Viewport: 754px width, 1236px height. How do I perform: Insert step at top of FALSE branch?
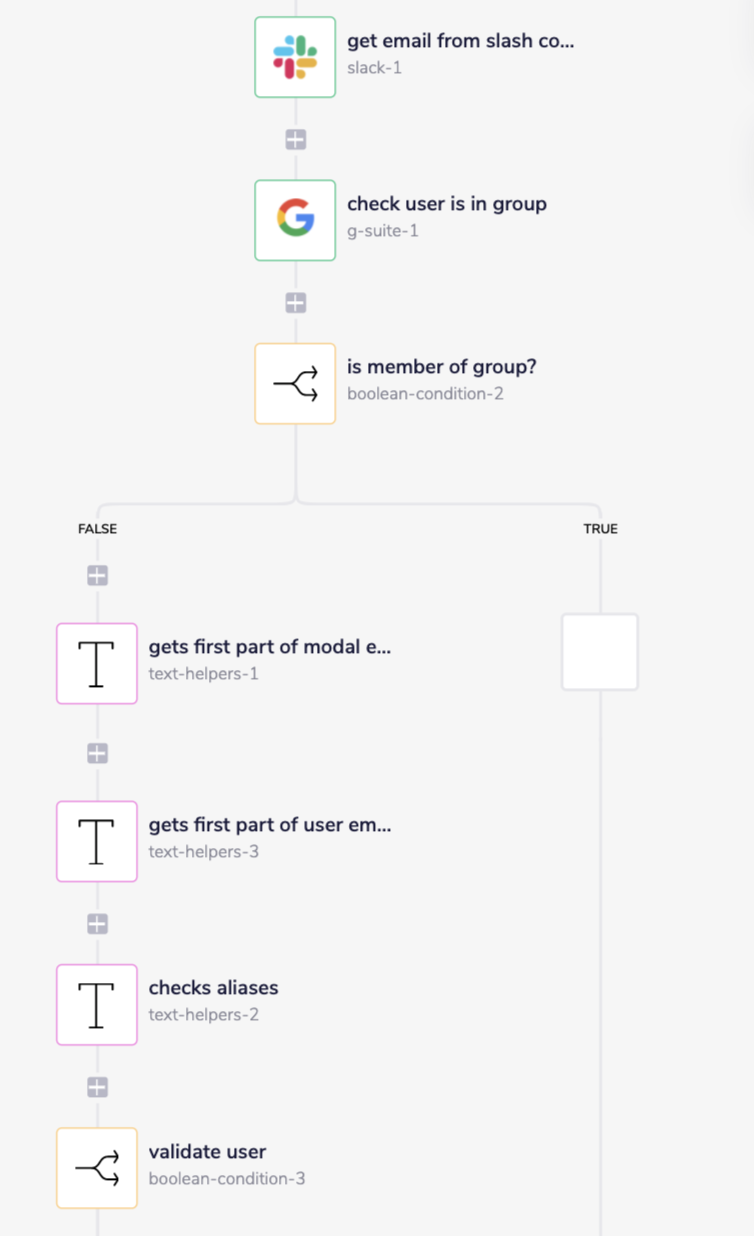click(x=97, y=576)
